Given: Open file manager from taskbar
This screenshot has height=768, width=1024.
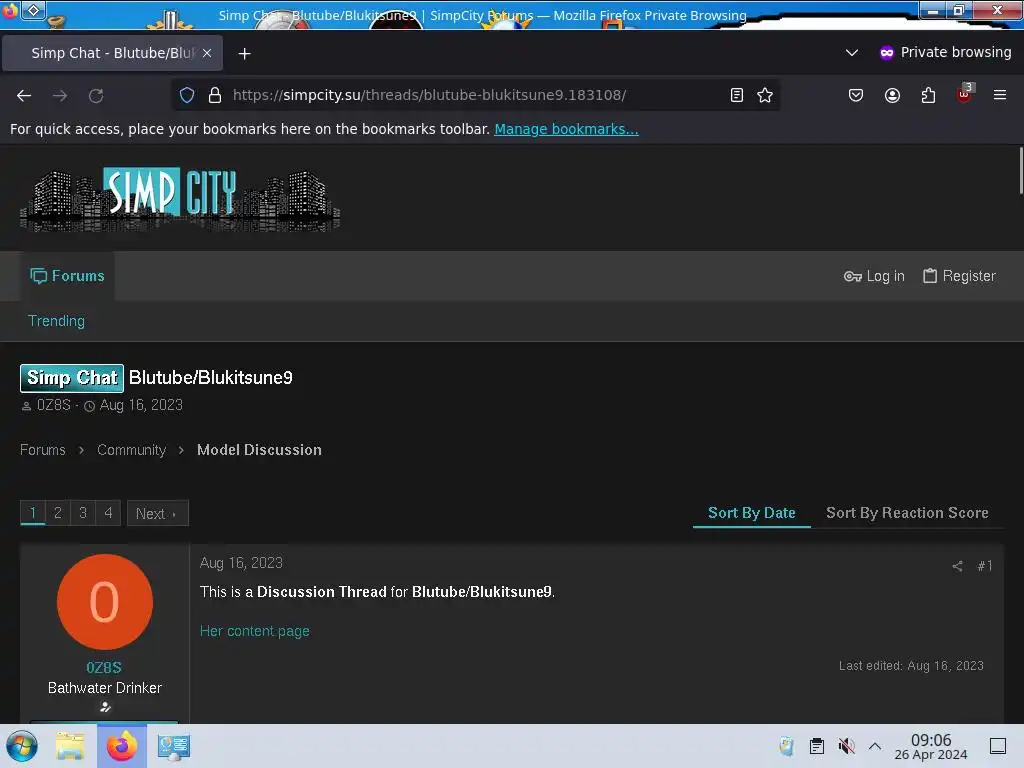Looking at the screenshot, I should tap(70, 746).
